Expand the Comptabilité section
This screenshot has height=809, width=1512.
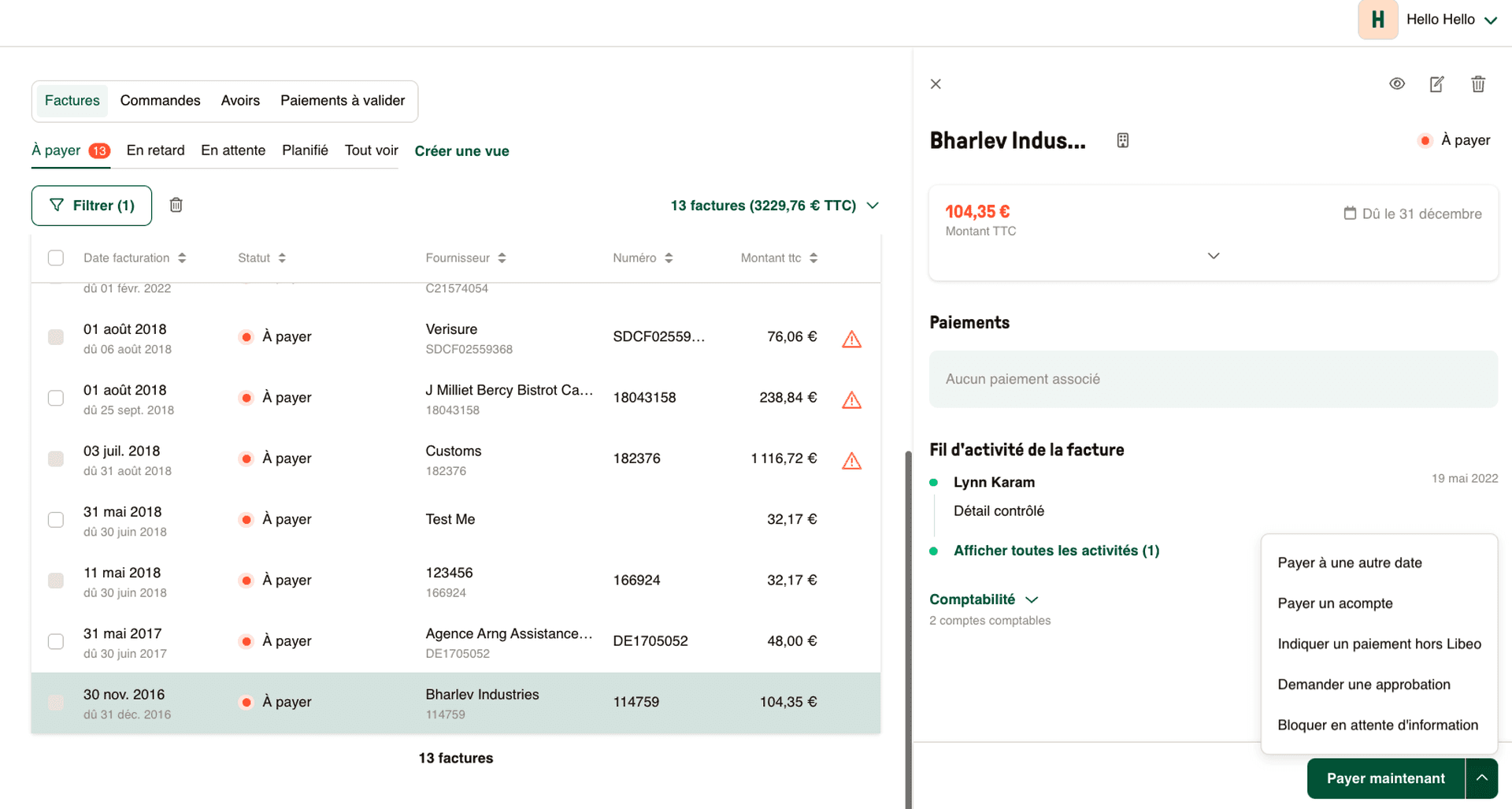coord(984,599)
